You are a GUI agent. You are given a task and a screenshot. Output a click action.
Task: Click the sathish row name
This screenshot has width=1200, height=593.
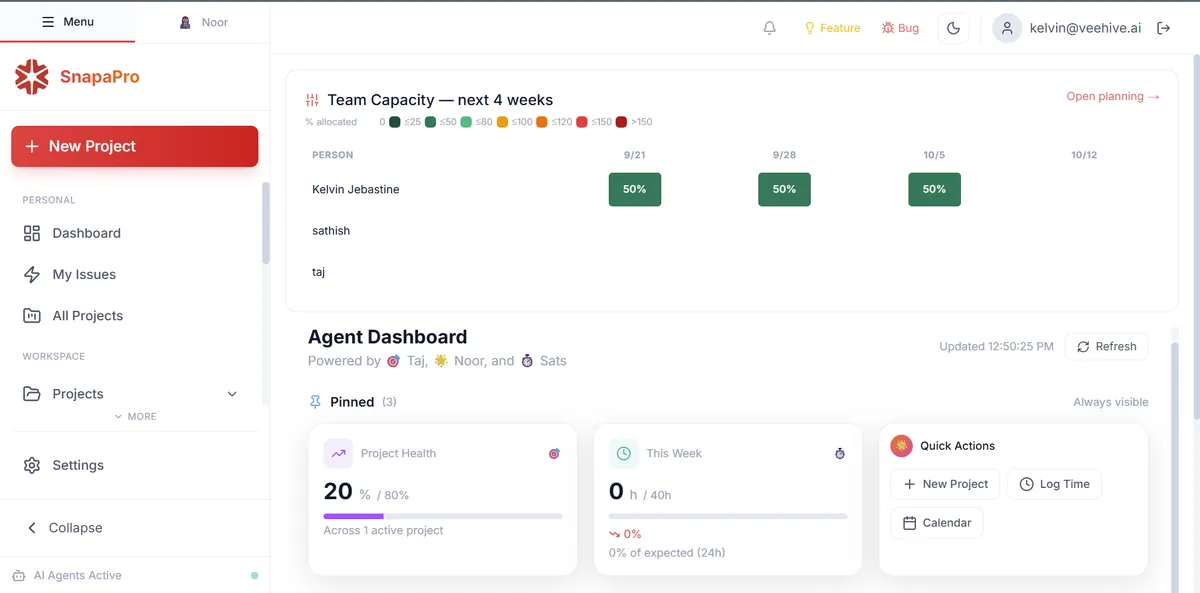(x=331, y=231)
